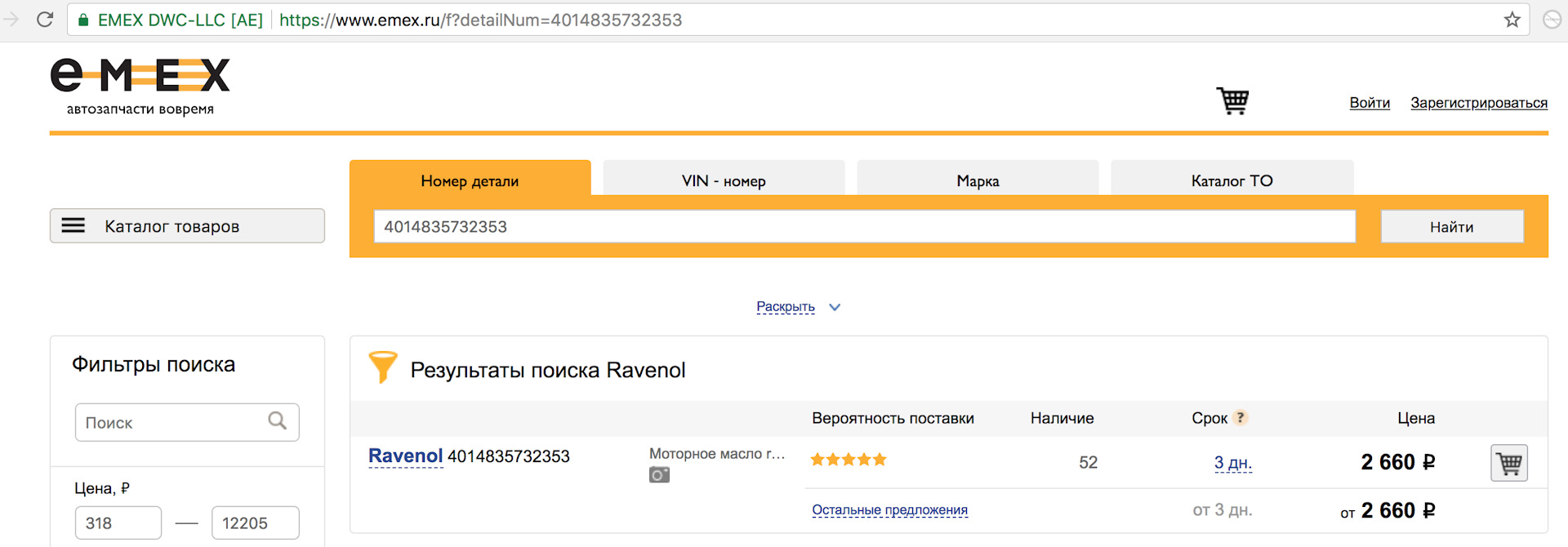Add Ravenol item to cart

tap(1508, 463)
